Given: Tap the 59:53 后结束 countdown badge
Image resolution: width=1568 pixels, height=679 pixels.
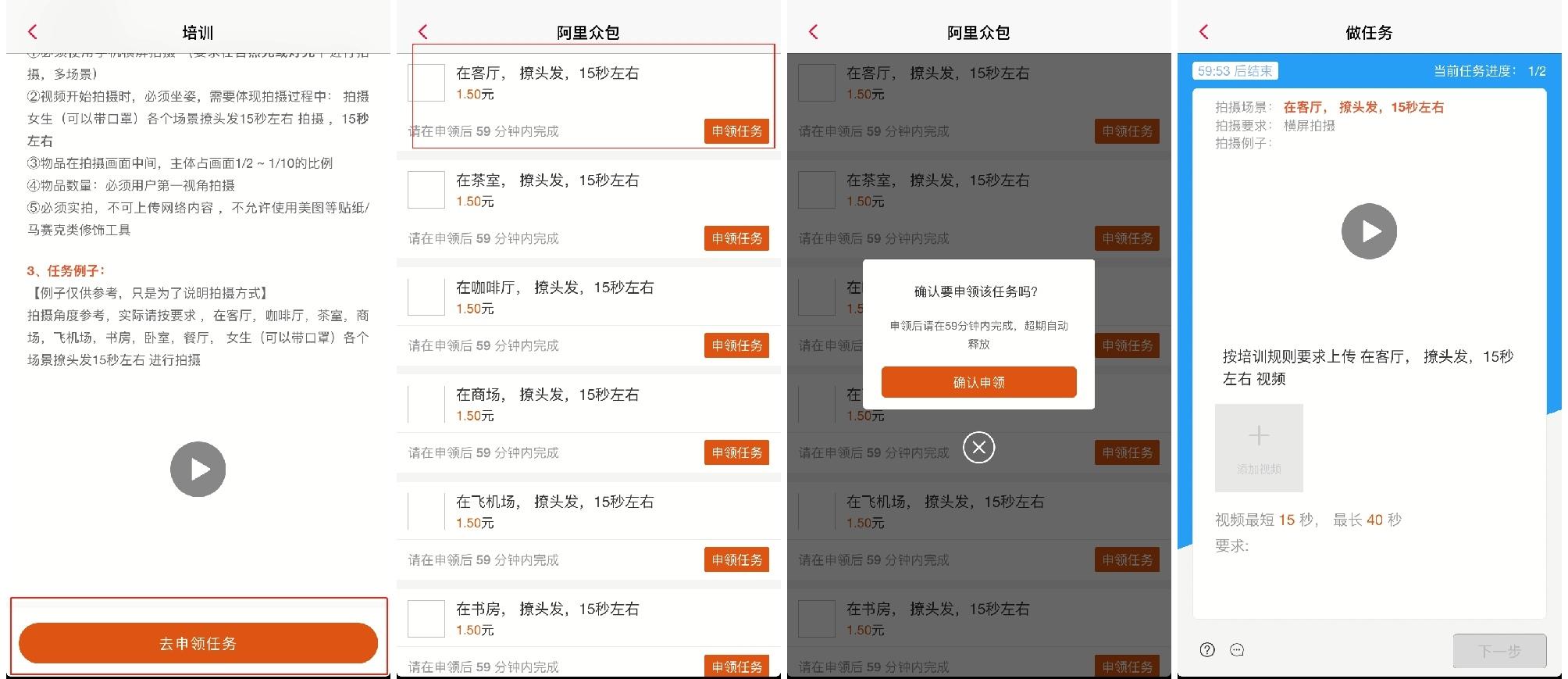Looking at the screenshot, I should pyautogui.click(x=1235, y=71).
